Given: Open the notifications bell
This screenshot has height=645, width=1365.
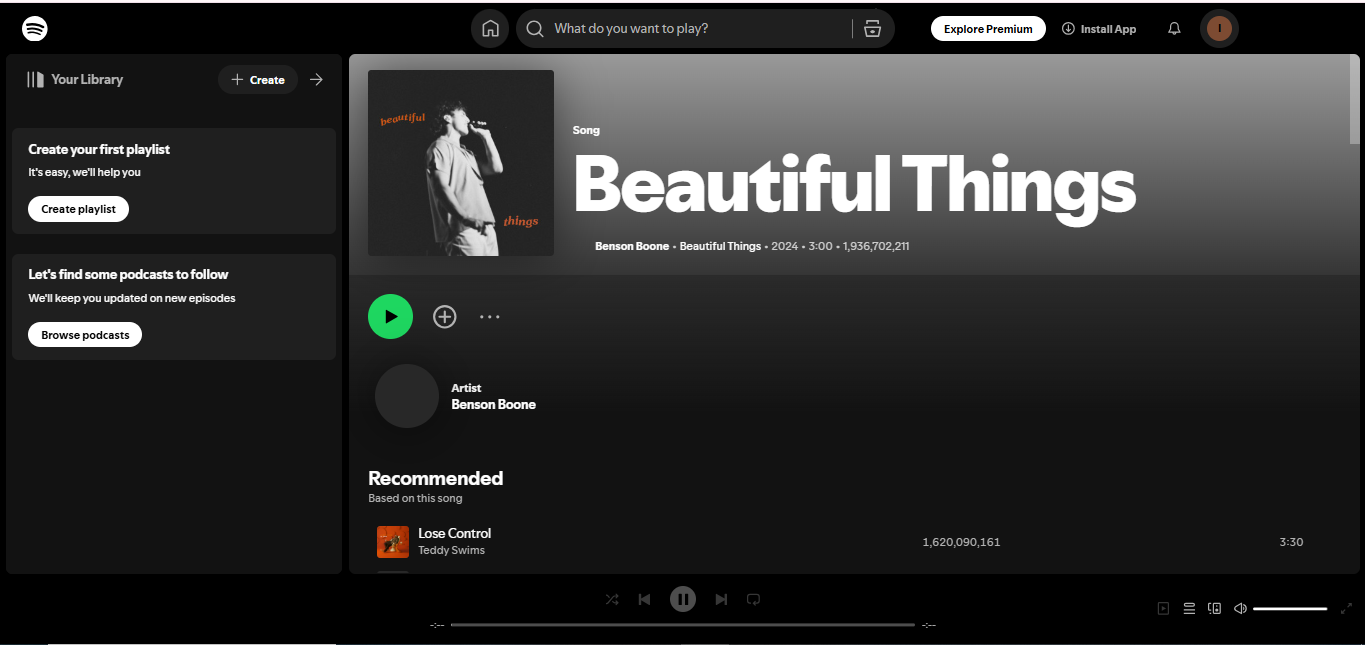Looking at the screenshot, I should [1174, 28].
